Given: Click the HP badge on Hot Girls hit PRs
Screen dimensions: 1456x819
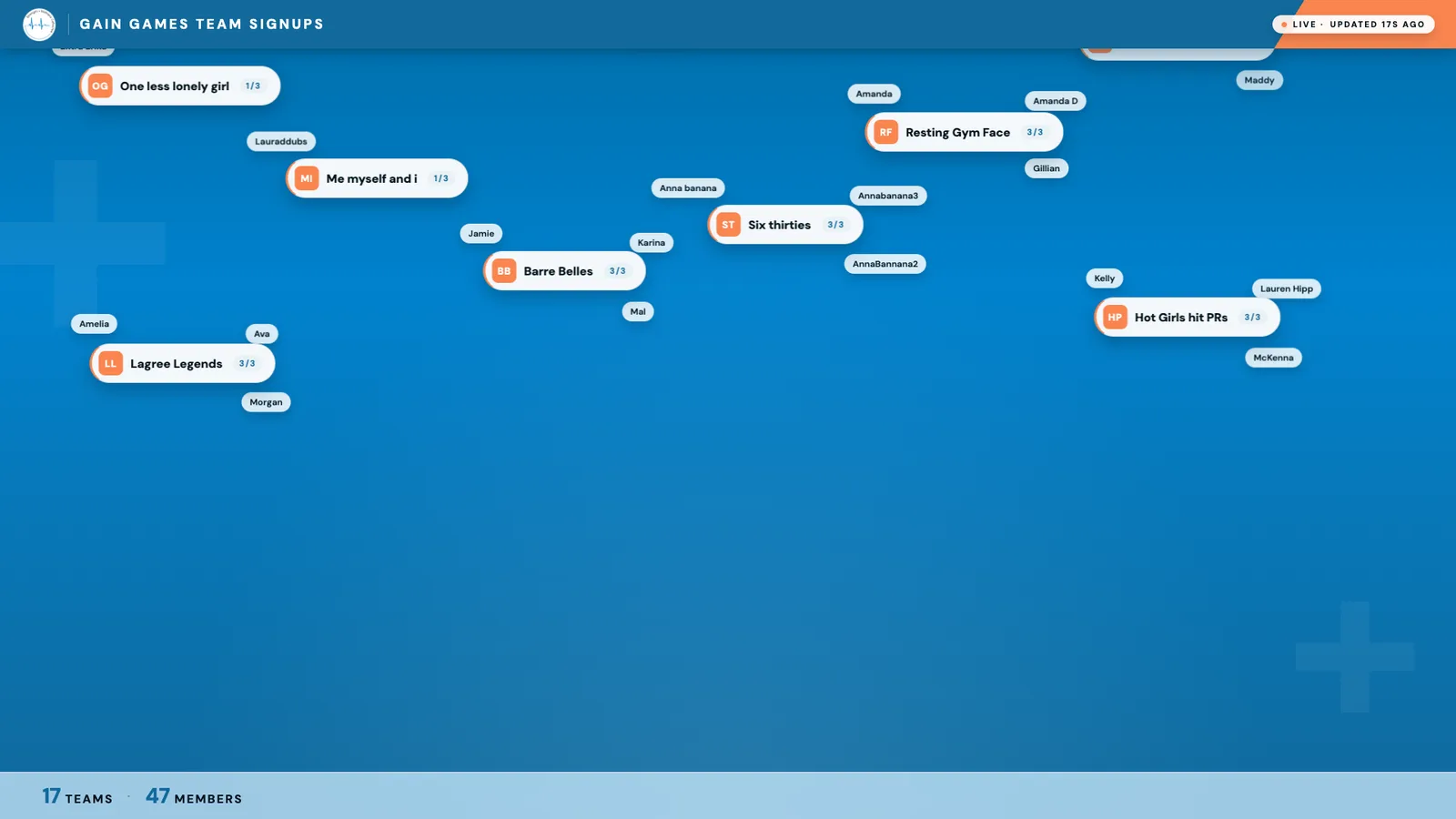Looking at the screenshot, I should pos(1115,318).
